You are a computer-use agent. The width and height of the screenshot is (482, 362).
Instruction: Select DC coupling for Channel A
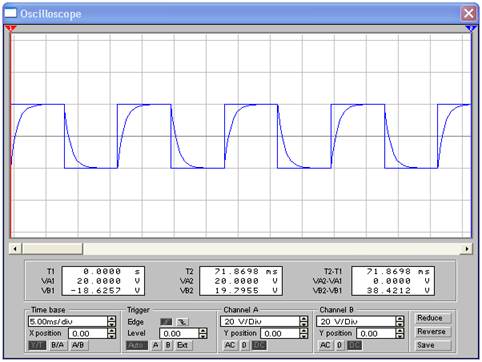pyautogui.click(x=259, y=345)
